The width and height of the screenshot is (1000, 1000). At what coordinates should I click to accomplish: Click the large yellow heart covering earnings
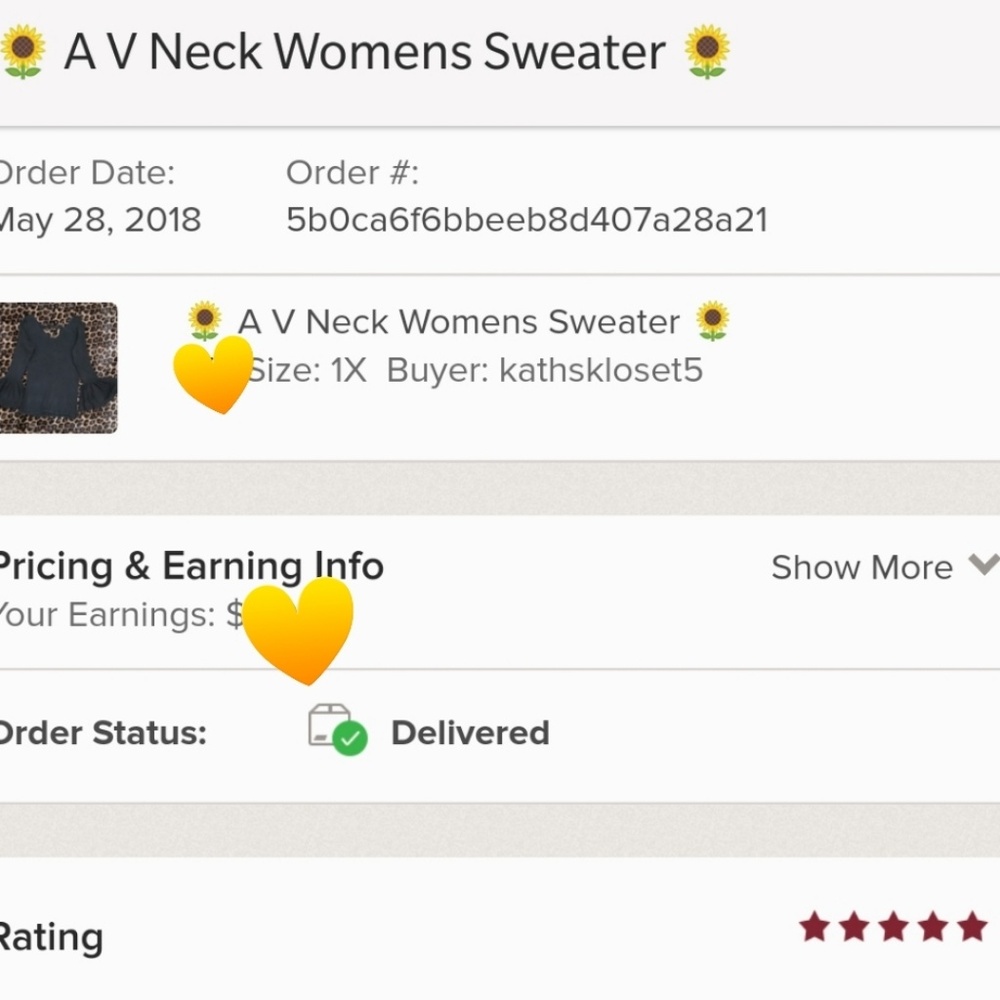[298, 630]
